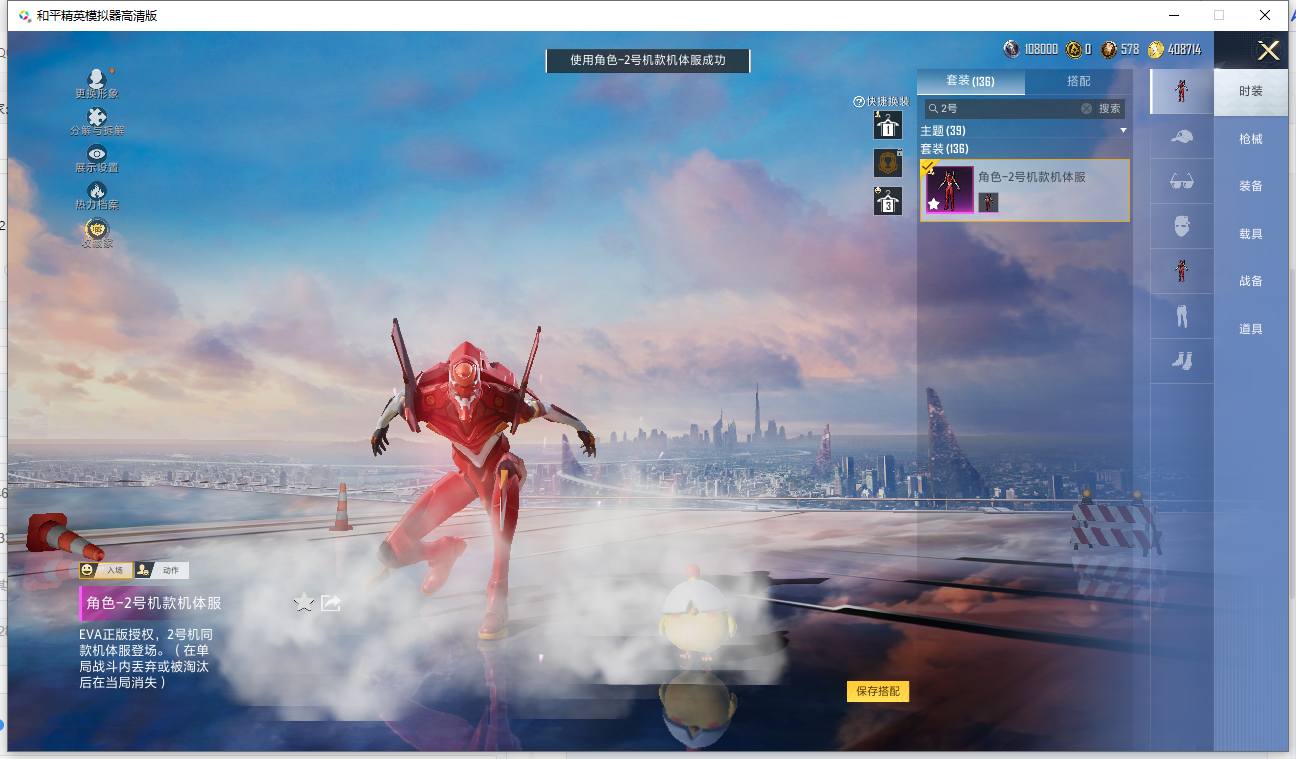Click the 使用角色-2号机款机体服成功 notification banner
Image resolution: width=1296 pixels, height=759 pixels.
[x=648, y=60]
